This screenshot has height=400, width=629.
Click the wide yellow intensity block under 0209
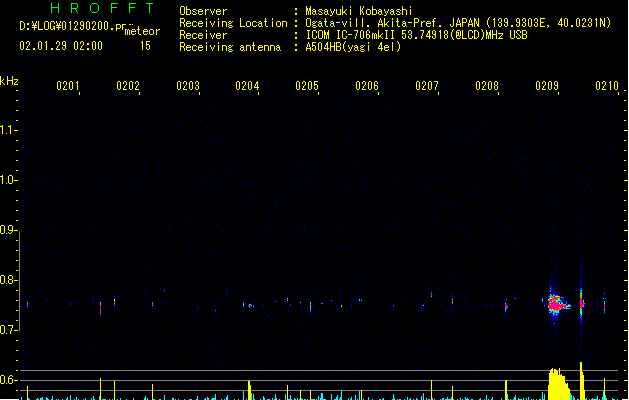pos(559,384)
